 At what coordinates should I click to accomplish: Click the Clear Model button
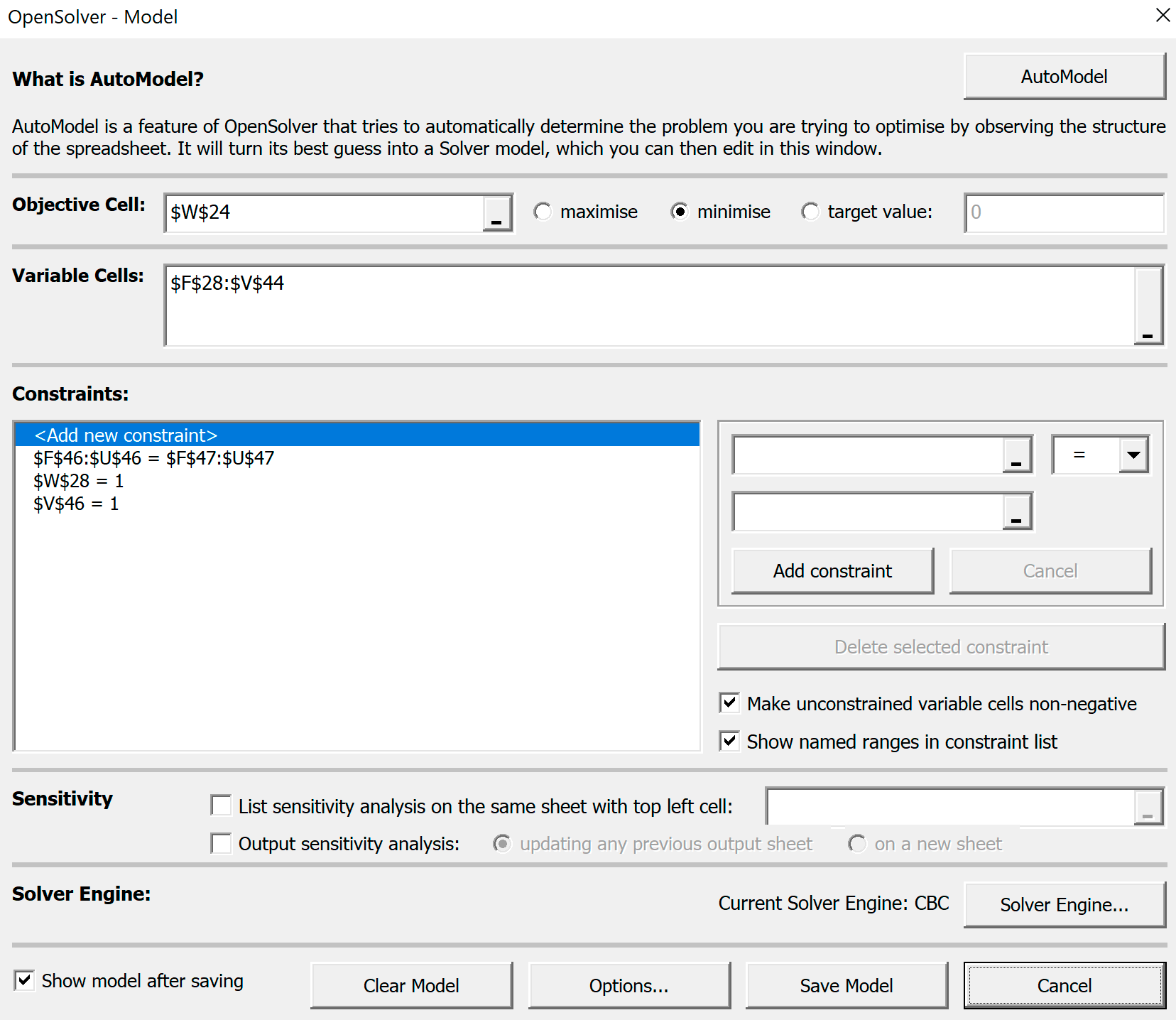[x=411, y=985]
